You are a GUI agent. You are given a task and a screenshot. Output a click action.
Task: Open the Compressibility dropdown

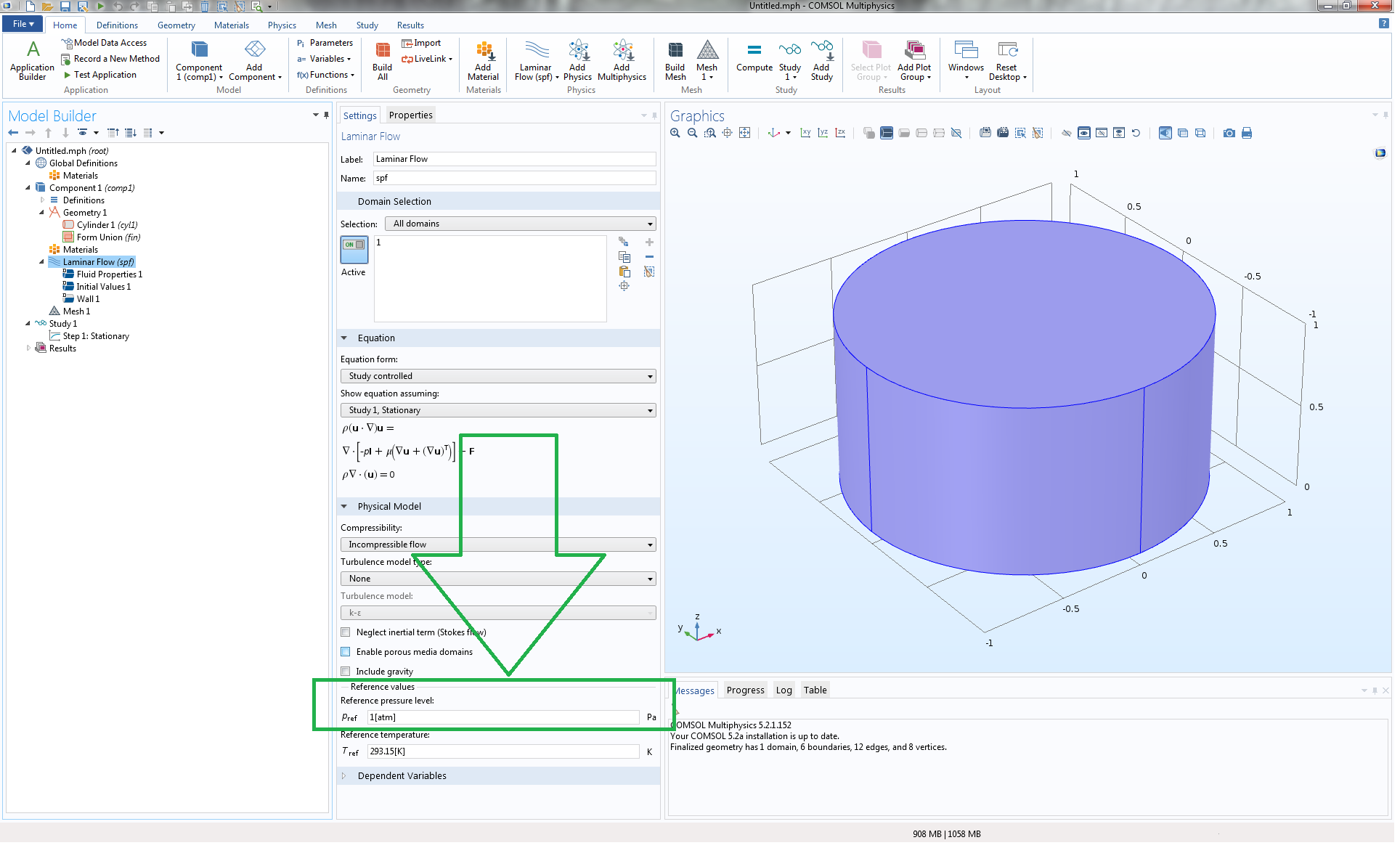498,545
